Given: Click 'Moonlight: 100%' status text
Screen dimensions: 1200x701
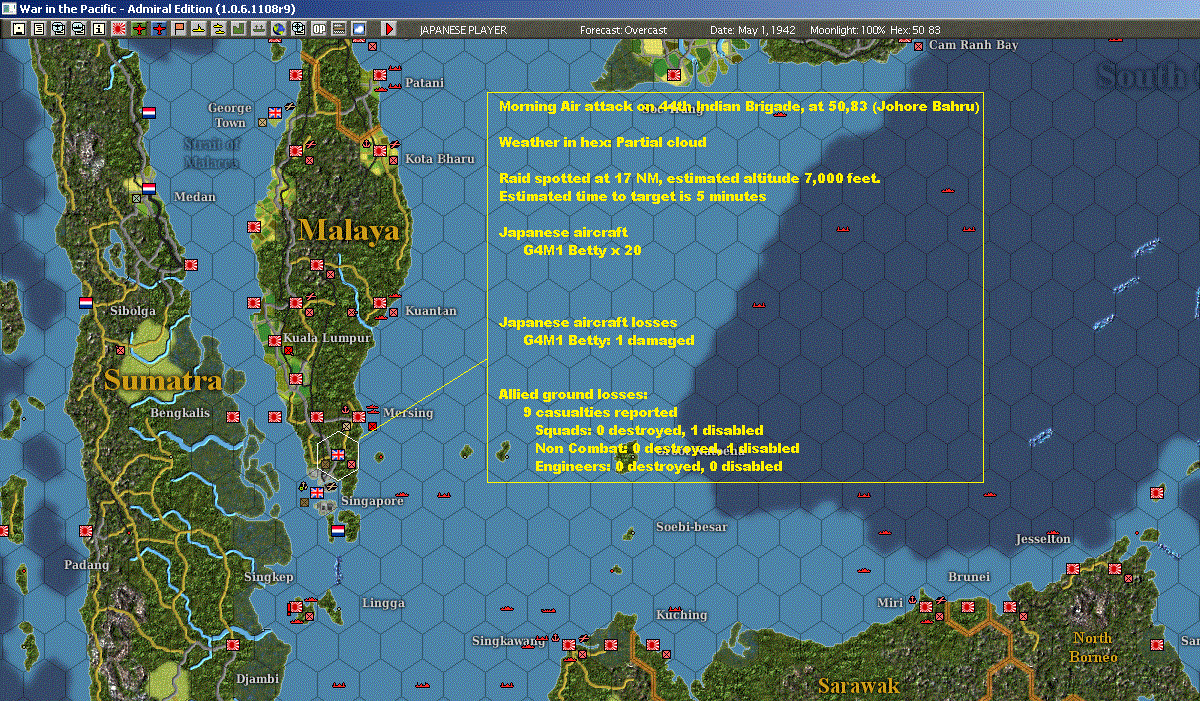Looking at the screenshot, I should [846, 30].
